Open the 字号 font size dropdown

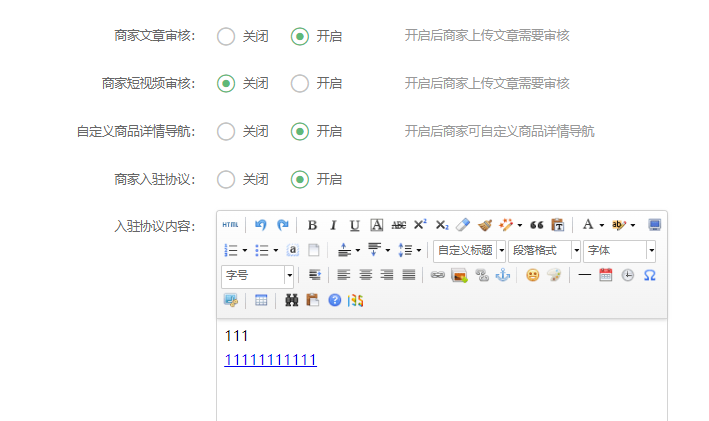click(x=258, y=275)
